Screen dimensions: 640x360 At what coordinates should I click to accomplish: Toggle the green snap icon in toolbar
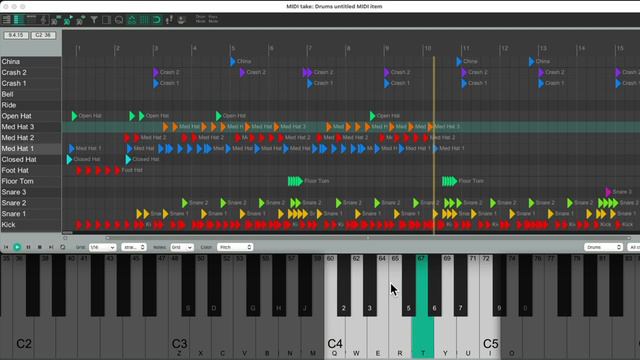pos(131,20)
